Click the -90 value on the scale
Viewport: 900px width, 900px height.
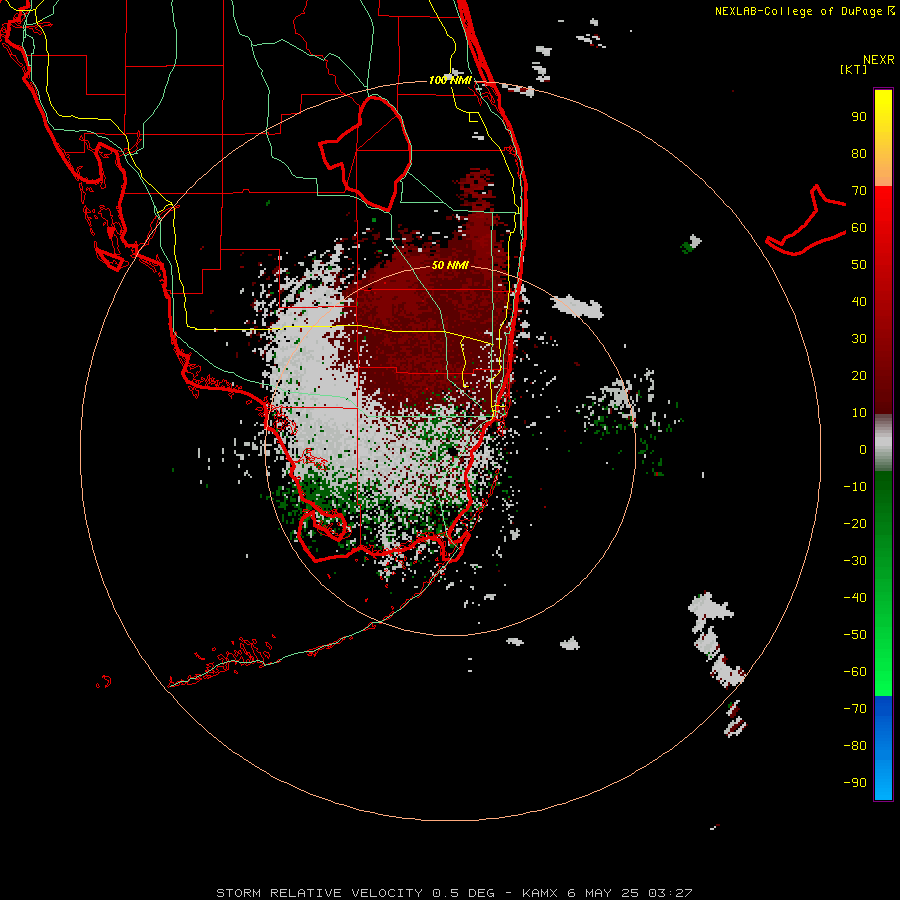coord(855,783)
